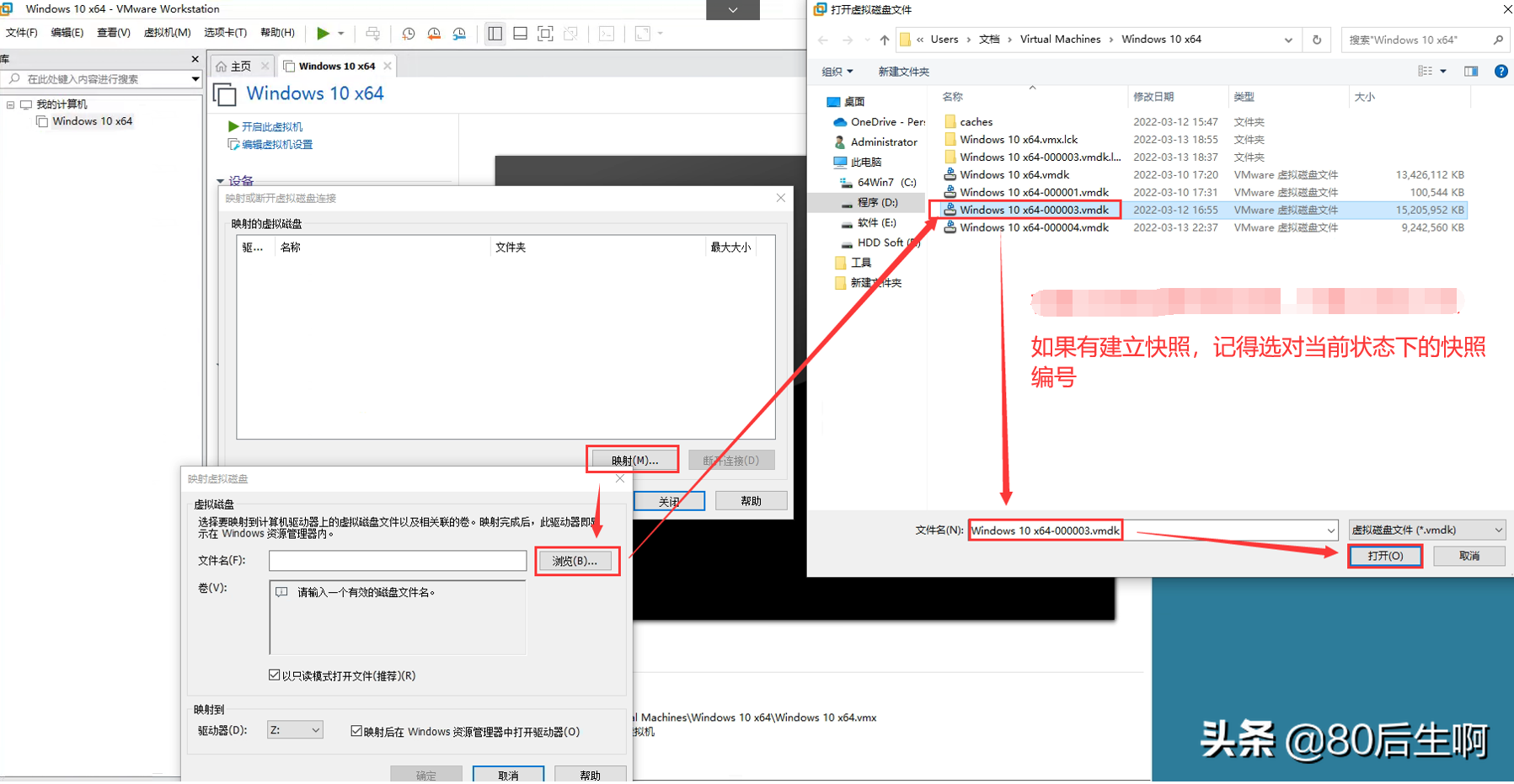Toggle the preview pane icon
This screenshot has width=1514, height=784.
point(1471,72)
